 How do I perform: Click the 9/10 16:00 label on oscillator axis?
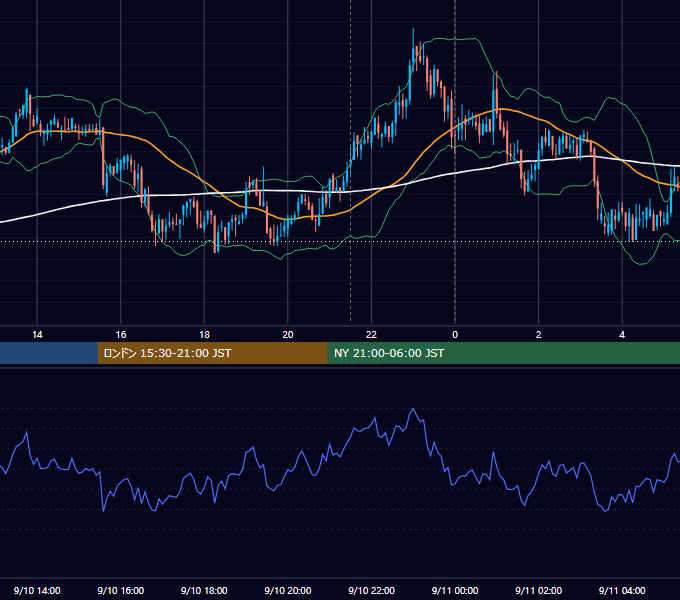(x=121, y=590)
